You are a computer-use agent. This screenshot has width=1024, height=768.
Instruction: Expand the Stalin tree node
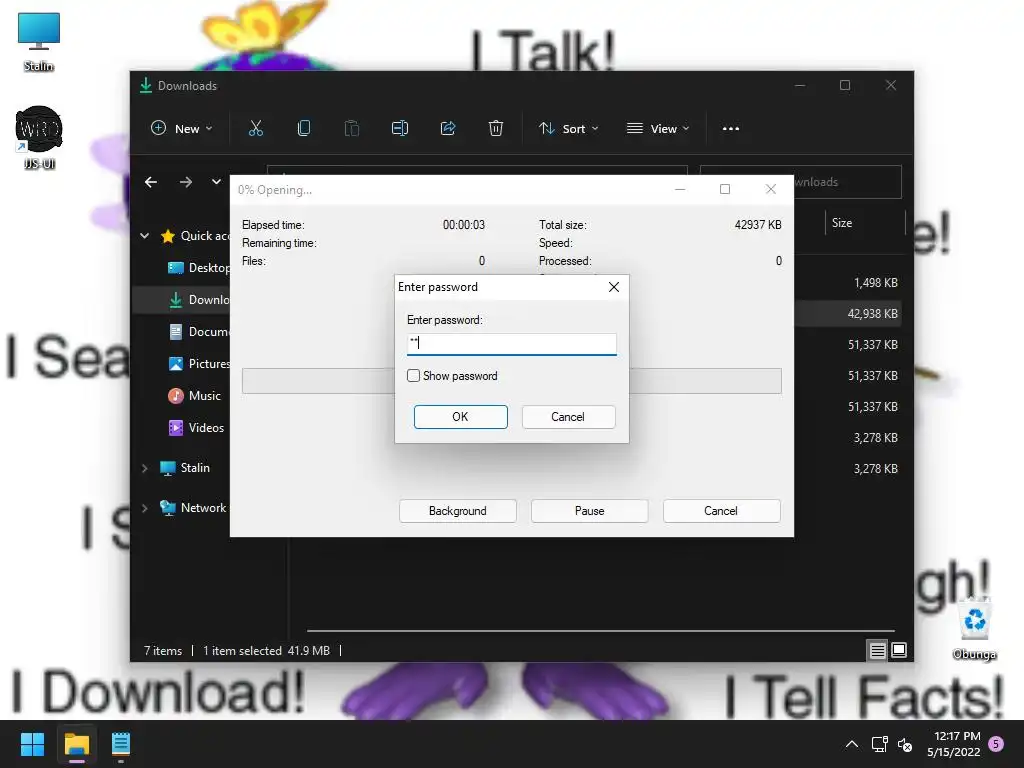click(144, 468)
